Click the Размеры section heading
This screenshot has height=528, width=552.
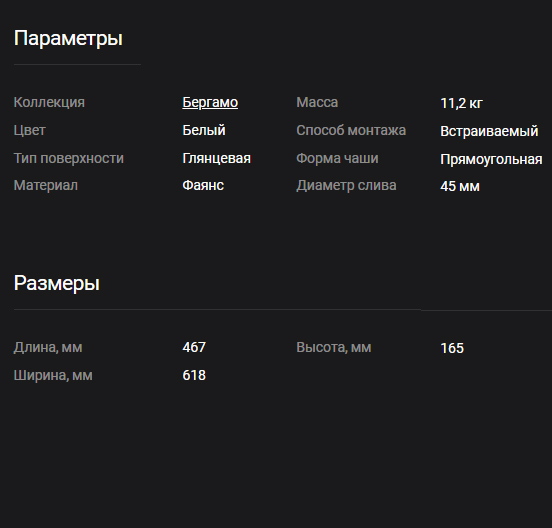57,283
